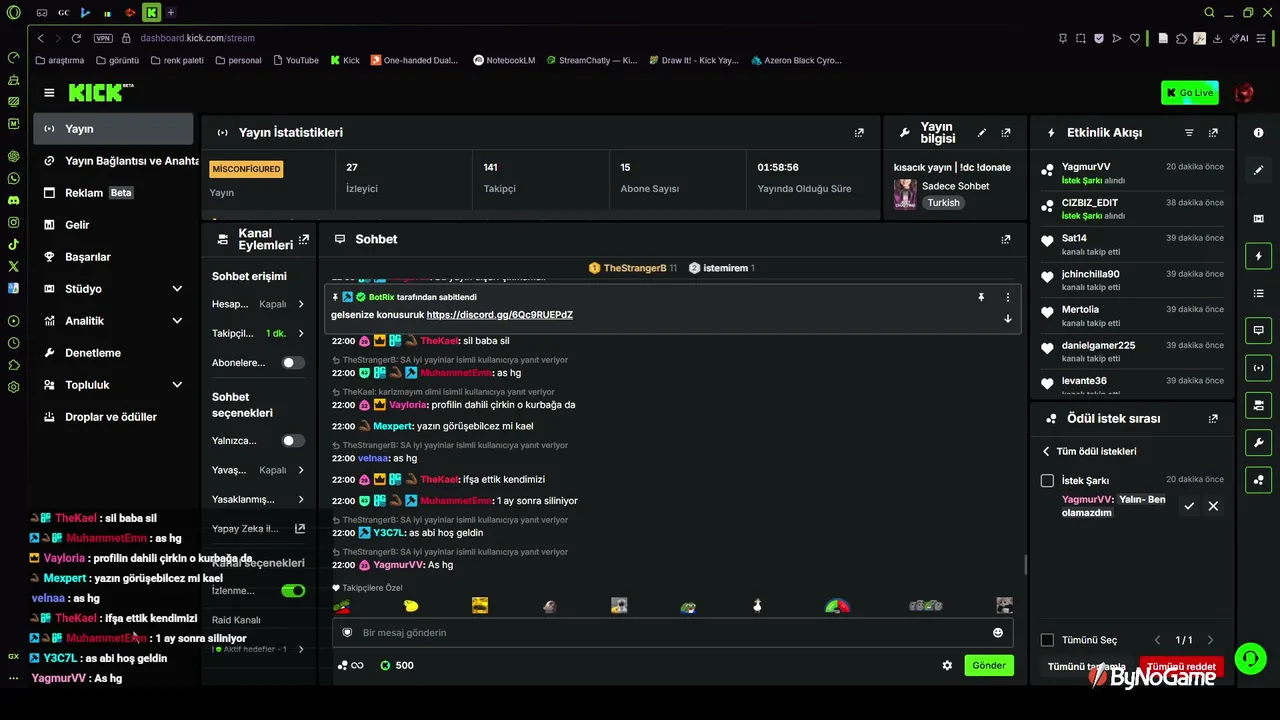The width and height of the screenshot is (1280, 720).
Task: Open chat settings gear icon
Action: click(947, 665)
